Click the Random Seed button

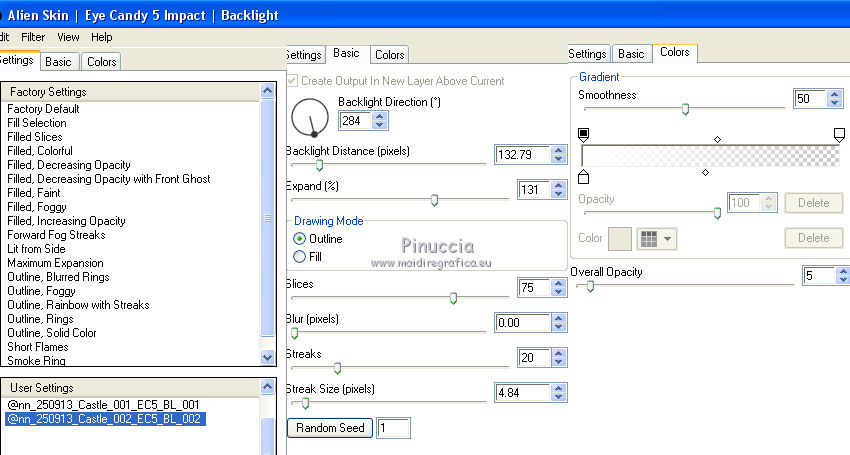(x=330, y=428)
